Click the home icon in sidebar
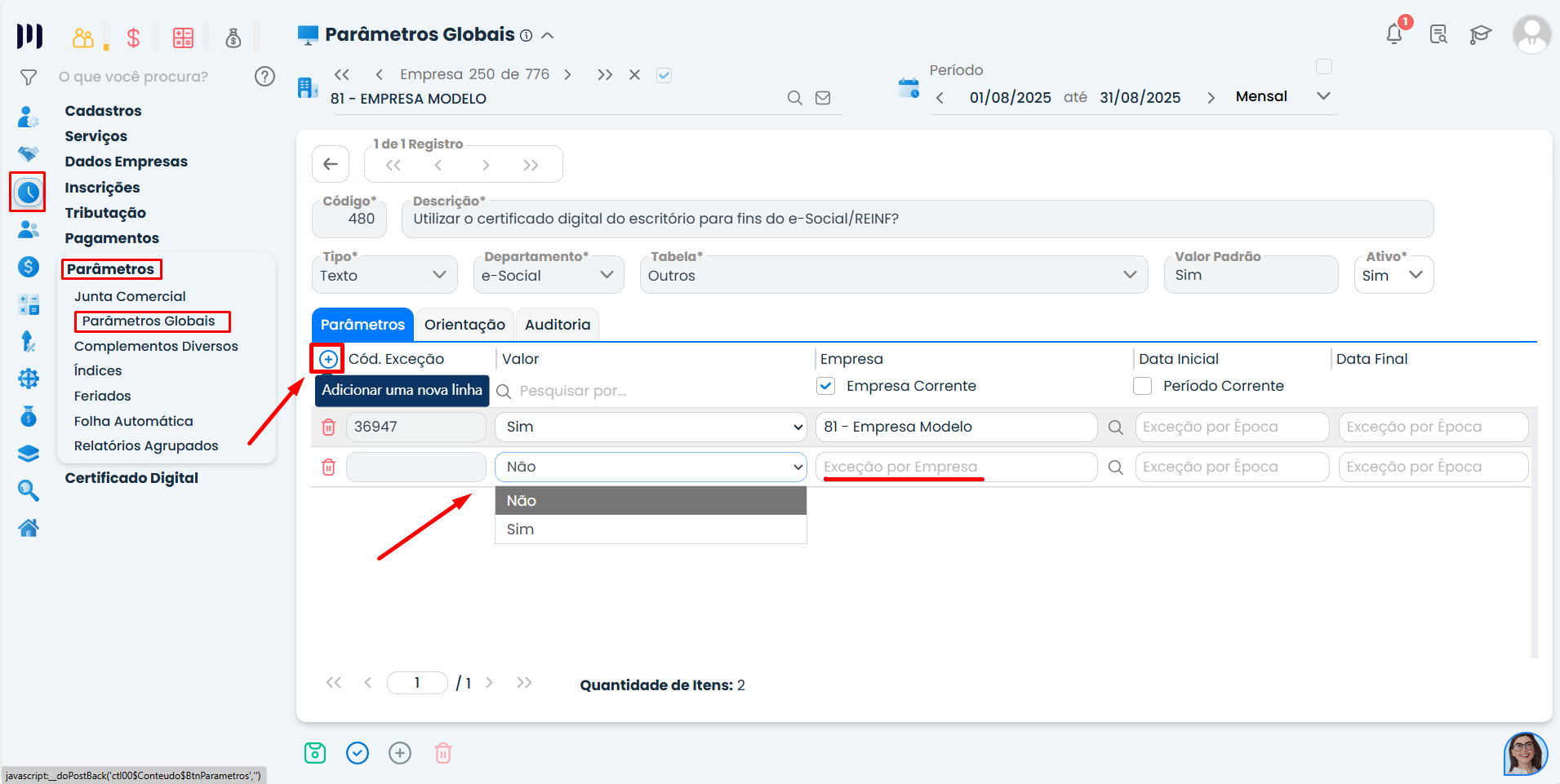 tap(29, 529)
